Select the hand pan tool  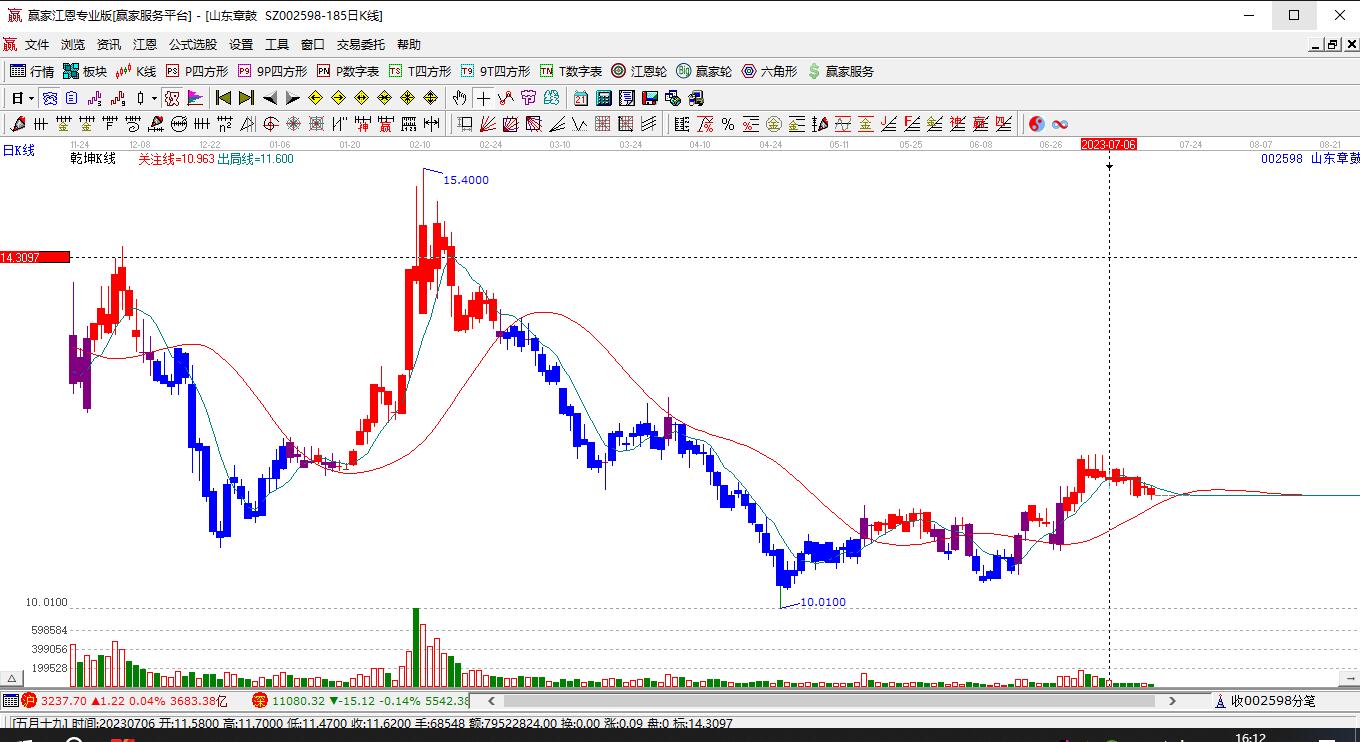[x=459, y=98]
